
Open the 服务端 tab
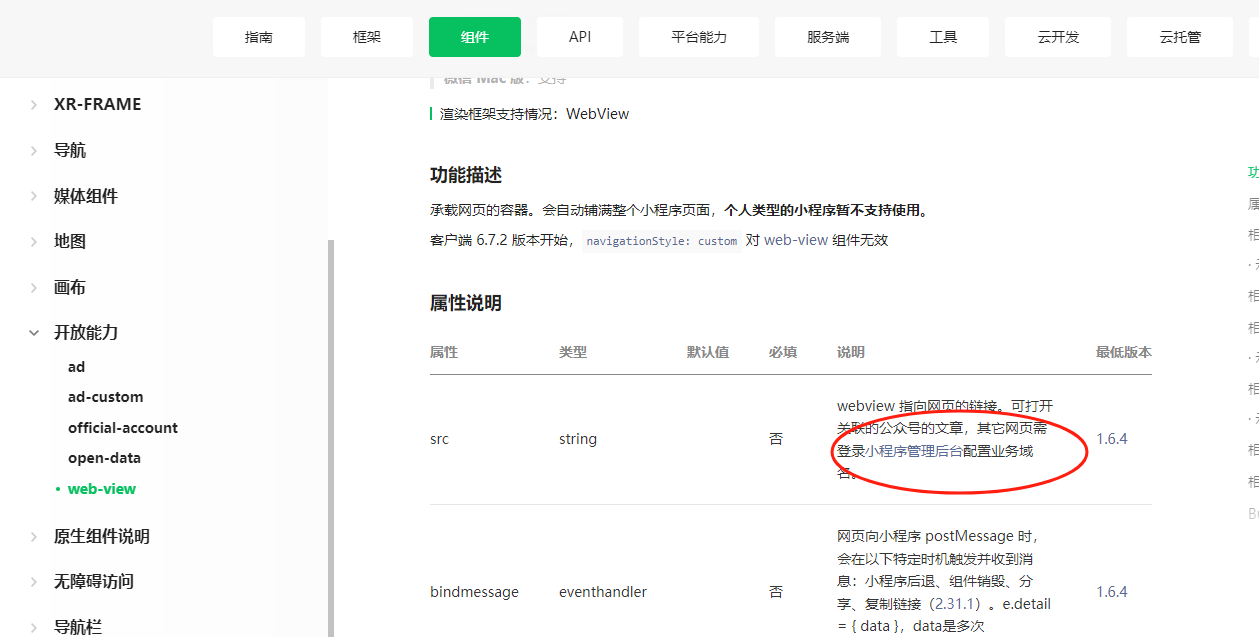[x=828, y=37]
